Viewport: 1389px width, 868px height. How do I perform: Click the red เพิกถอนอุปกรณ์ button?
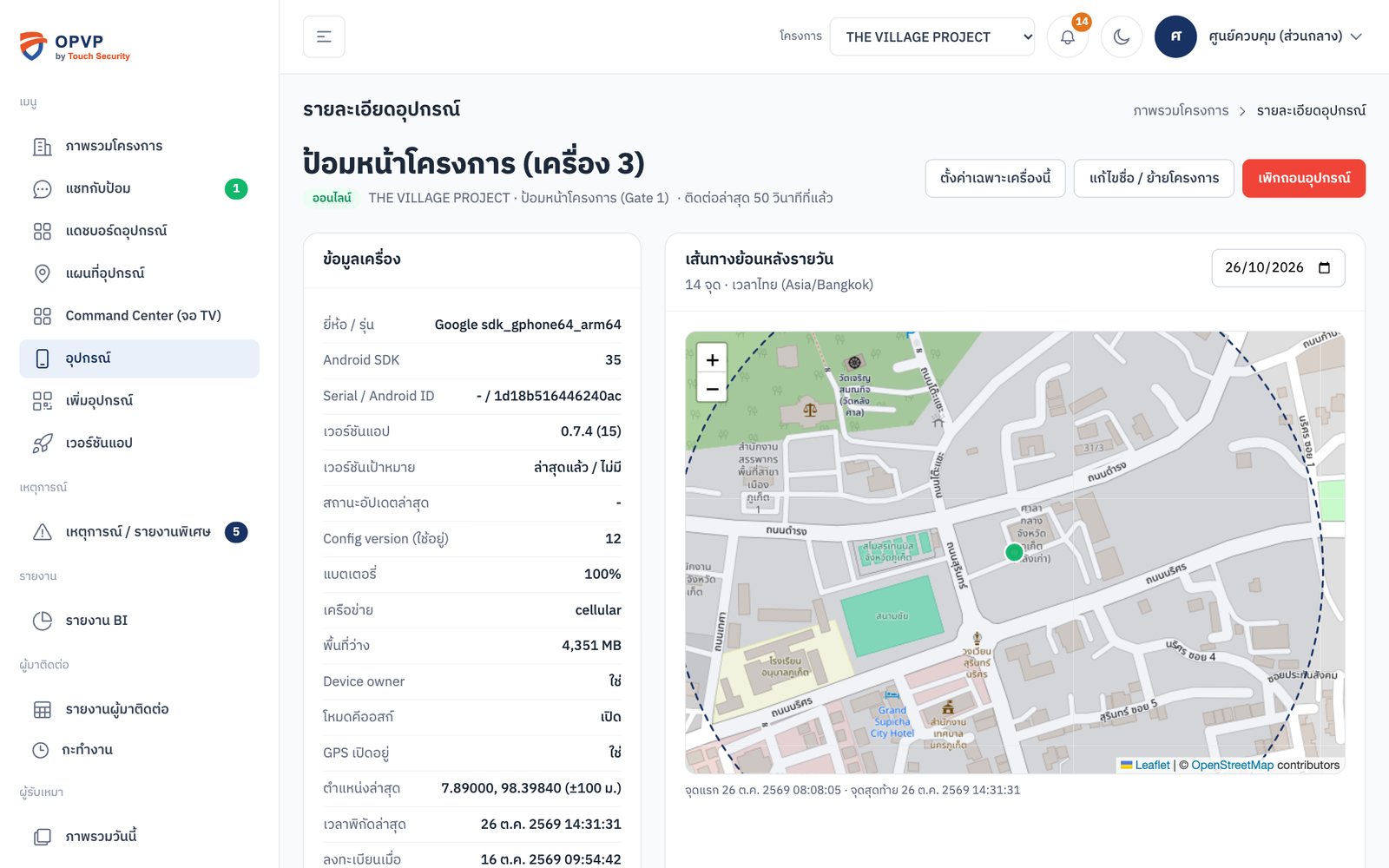coord(1303,178)
